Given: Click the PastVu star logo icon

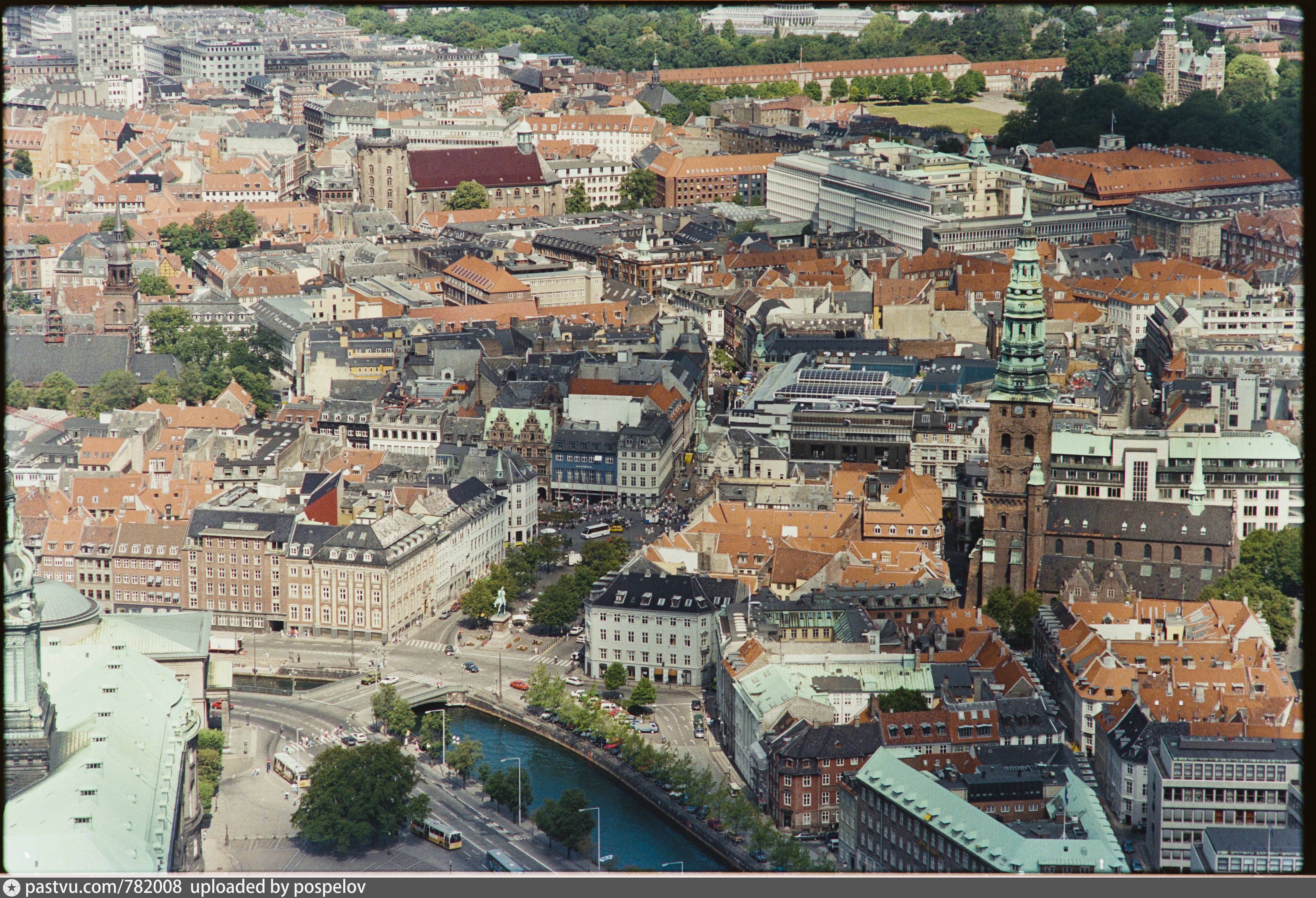Looking at the screenshot, I should [x=11, y=887].
